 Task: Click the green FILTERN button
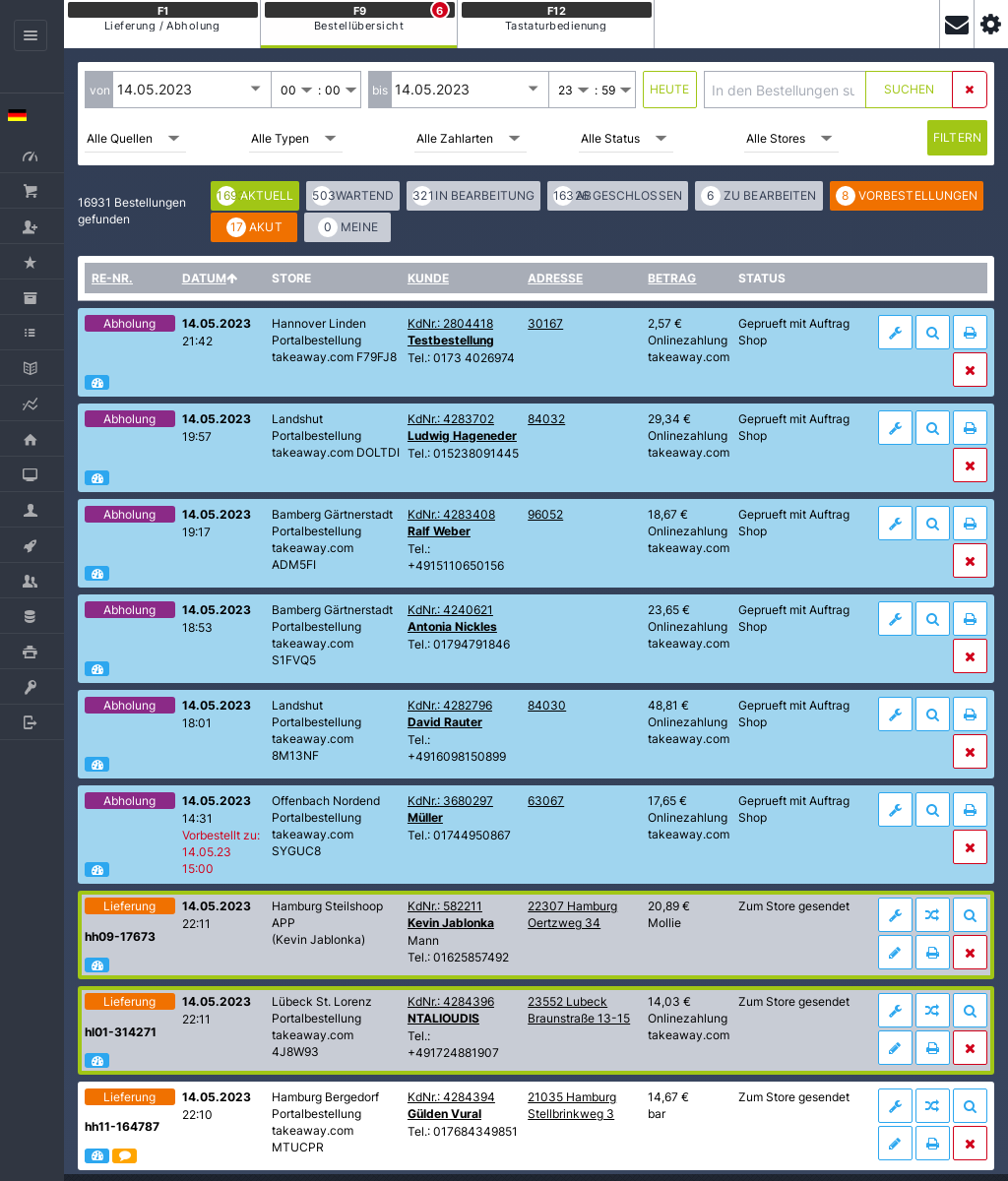(x=957, y=138)
